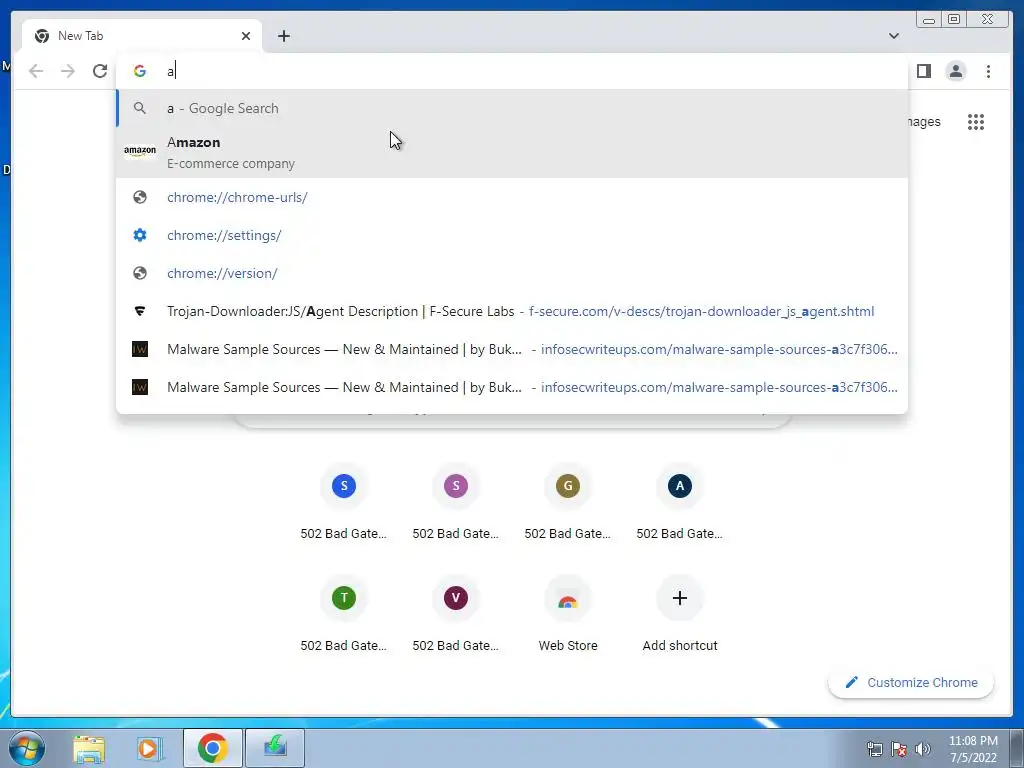The height and width of the screenshot is (768, 1024).
Task: Open File Explorer from taskbar
Action: (x=89, y=748)
